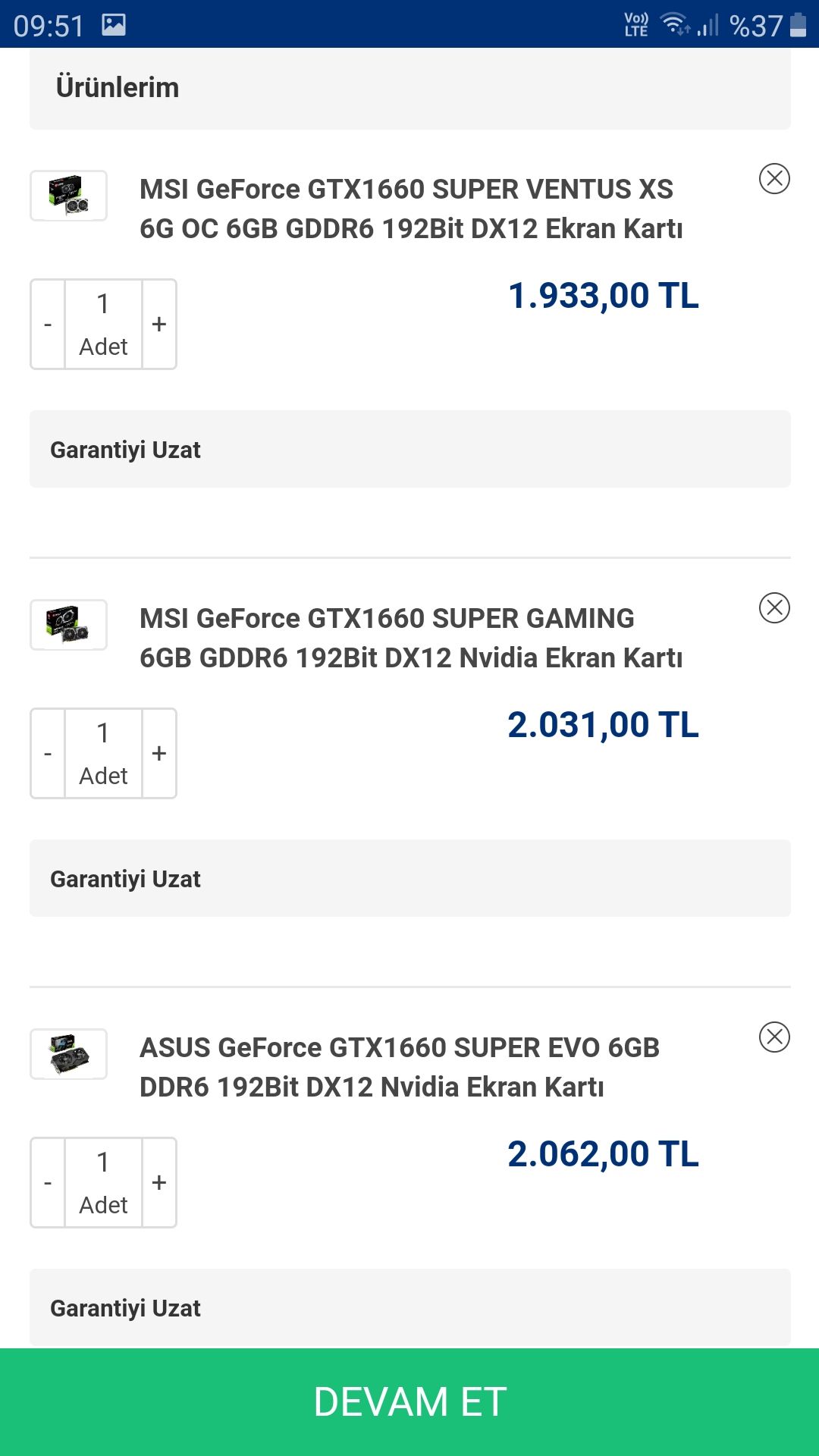Increase quantity of ASUS SUPER EVO card

(x=159, y=1183)
